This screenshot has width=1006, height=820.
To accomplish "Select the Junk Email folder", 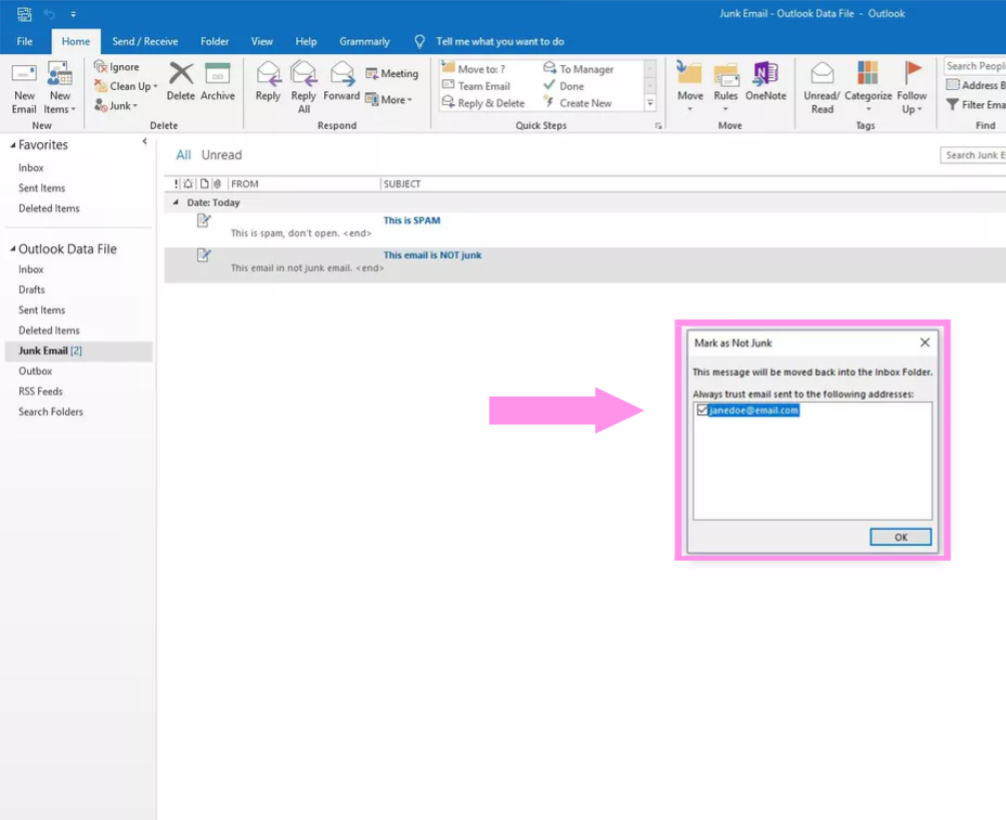I will [x=43, y=351].
